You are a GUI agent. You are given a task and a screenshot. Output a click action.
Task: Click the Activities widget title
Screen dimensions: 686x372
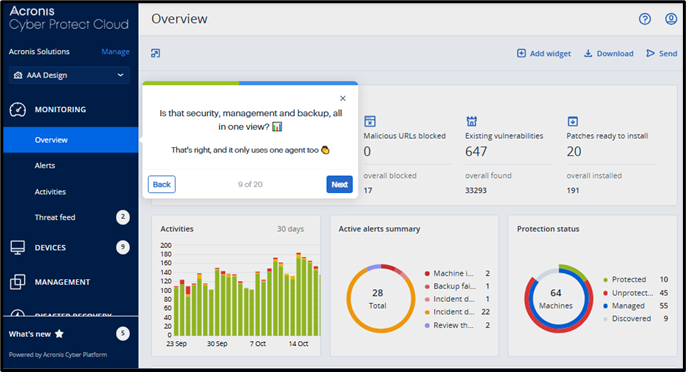[x=177, y=229]
